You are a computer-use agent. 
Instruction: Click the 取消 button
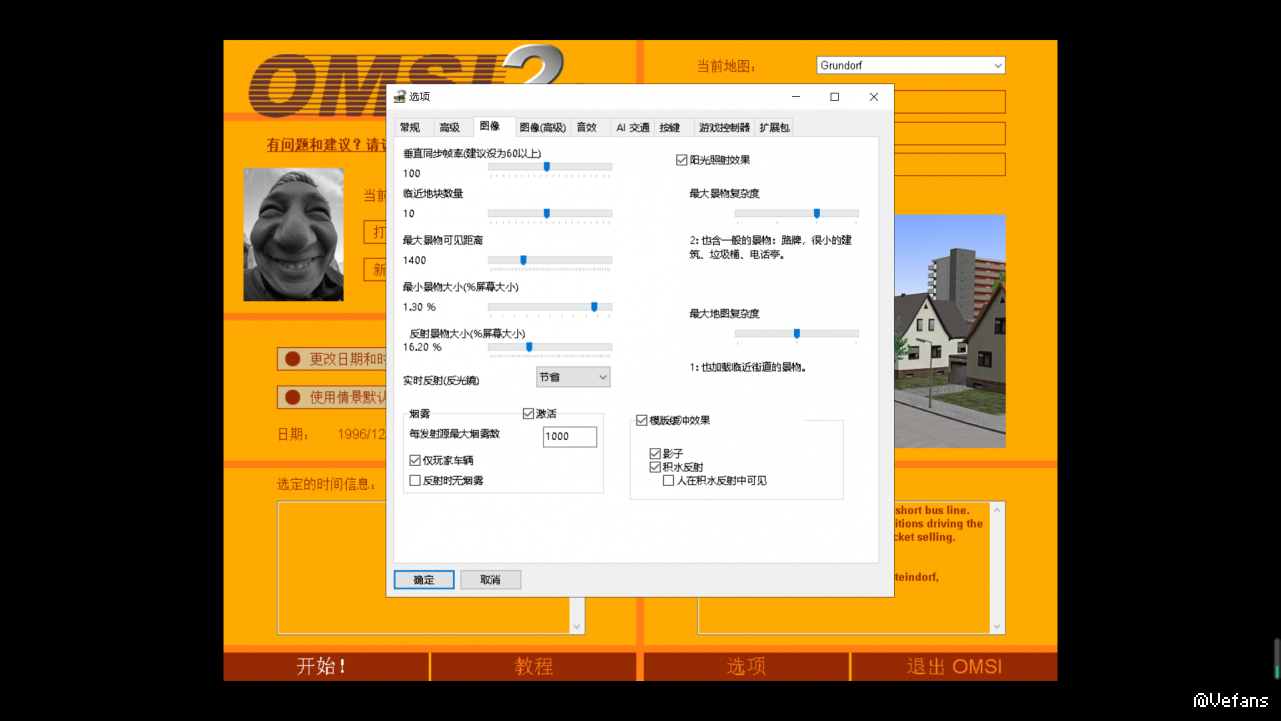click(490, 580)
